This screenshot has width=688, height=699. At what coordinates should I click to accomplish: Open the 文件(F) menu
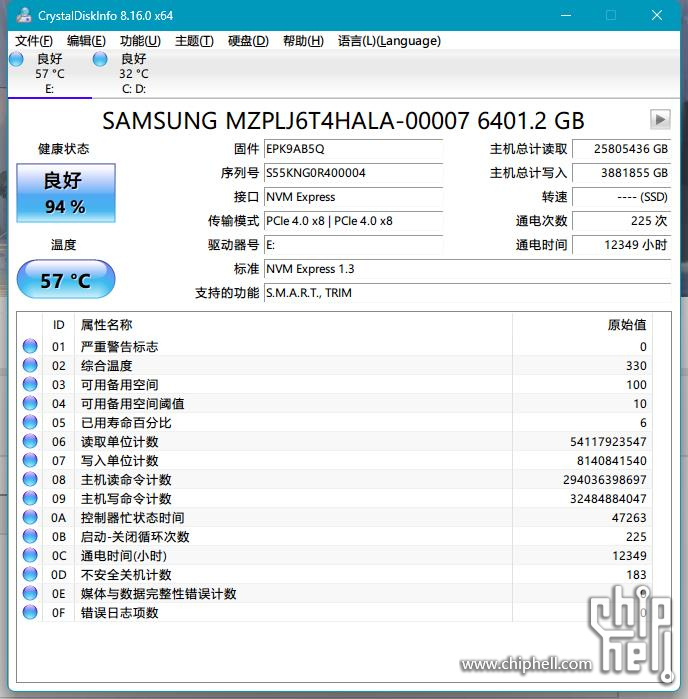pos(34,41)
